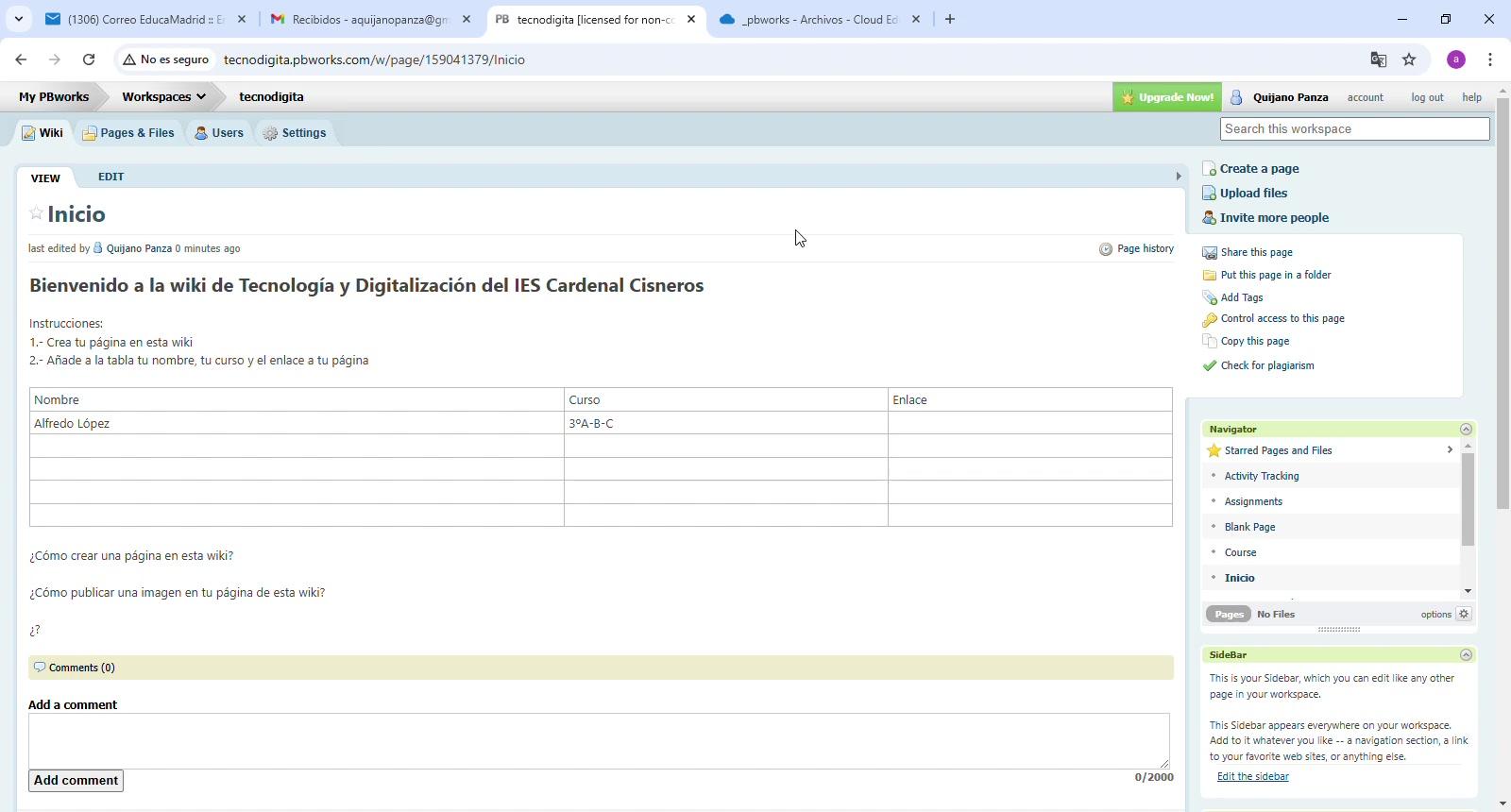
Task: Click the Upgrade Now! button
Action: (1167, 97)
